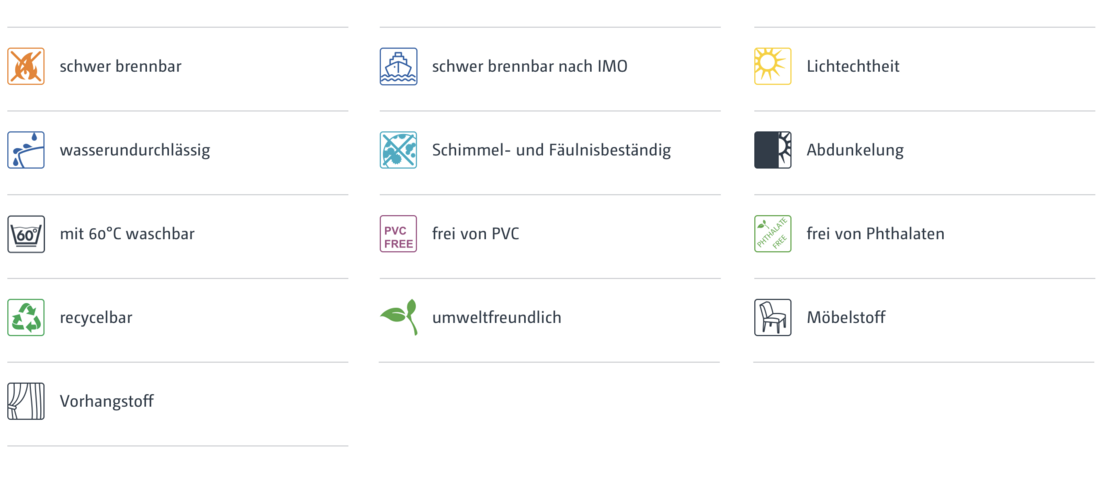Click the 'umweltfreundlich' label
The height and width of the screenshot is (492, 1110).
497,317
